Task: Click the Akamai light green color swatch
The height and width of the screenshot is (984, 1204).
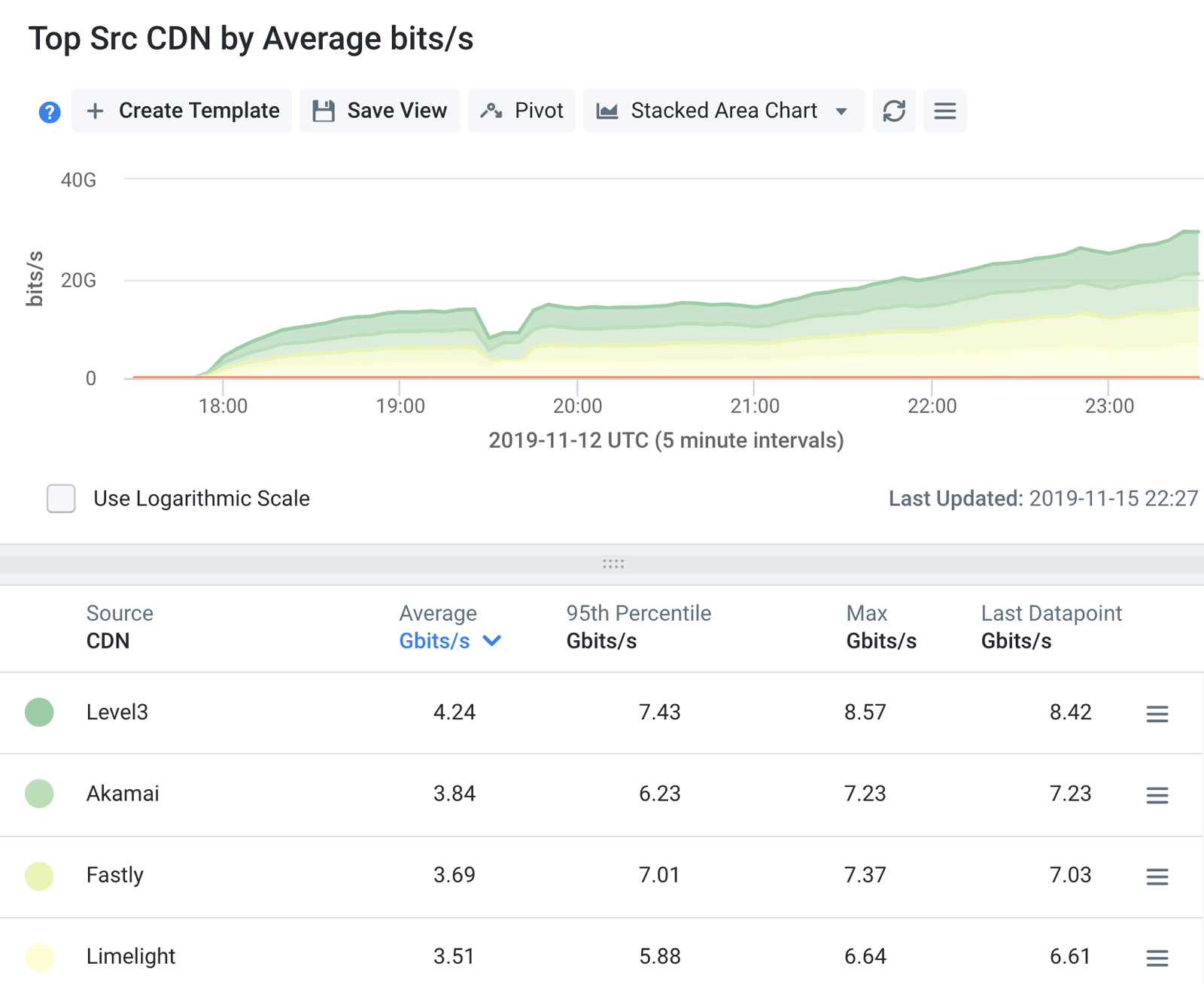Action: [x=39, y=794]
